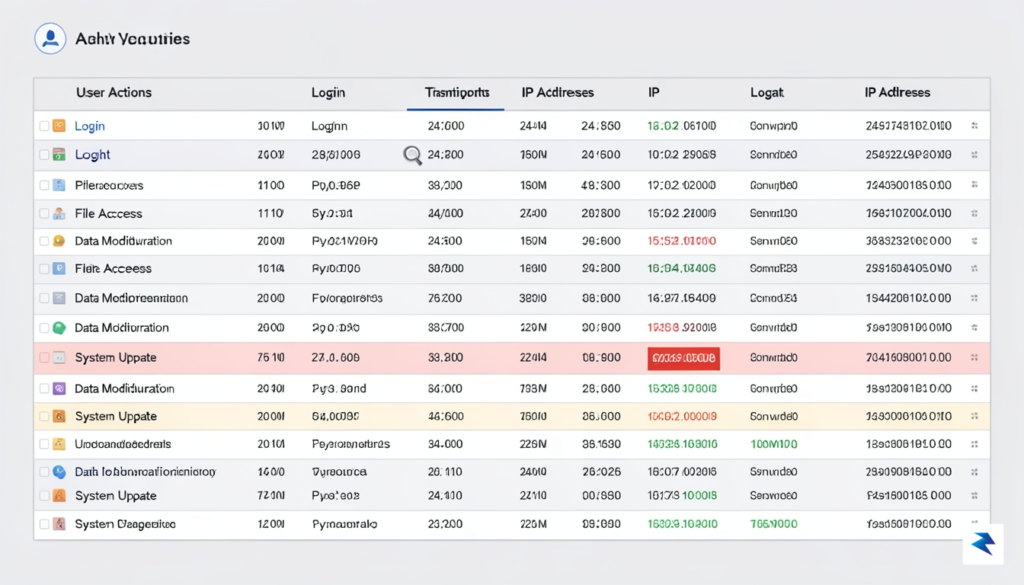The height and width of the screenshot is (585, 1024).
Task: Check the Data Modidwration row checkbox
Action: tap(44, 241)
